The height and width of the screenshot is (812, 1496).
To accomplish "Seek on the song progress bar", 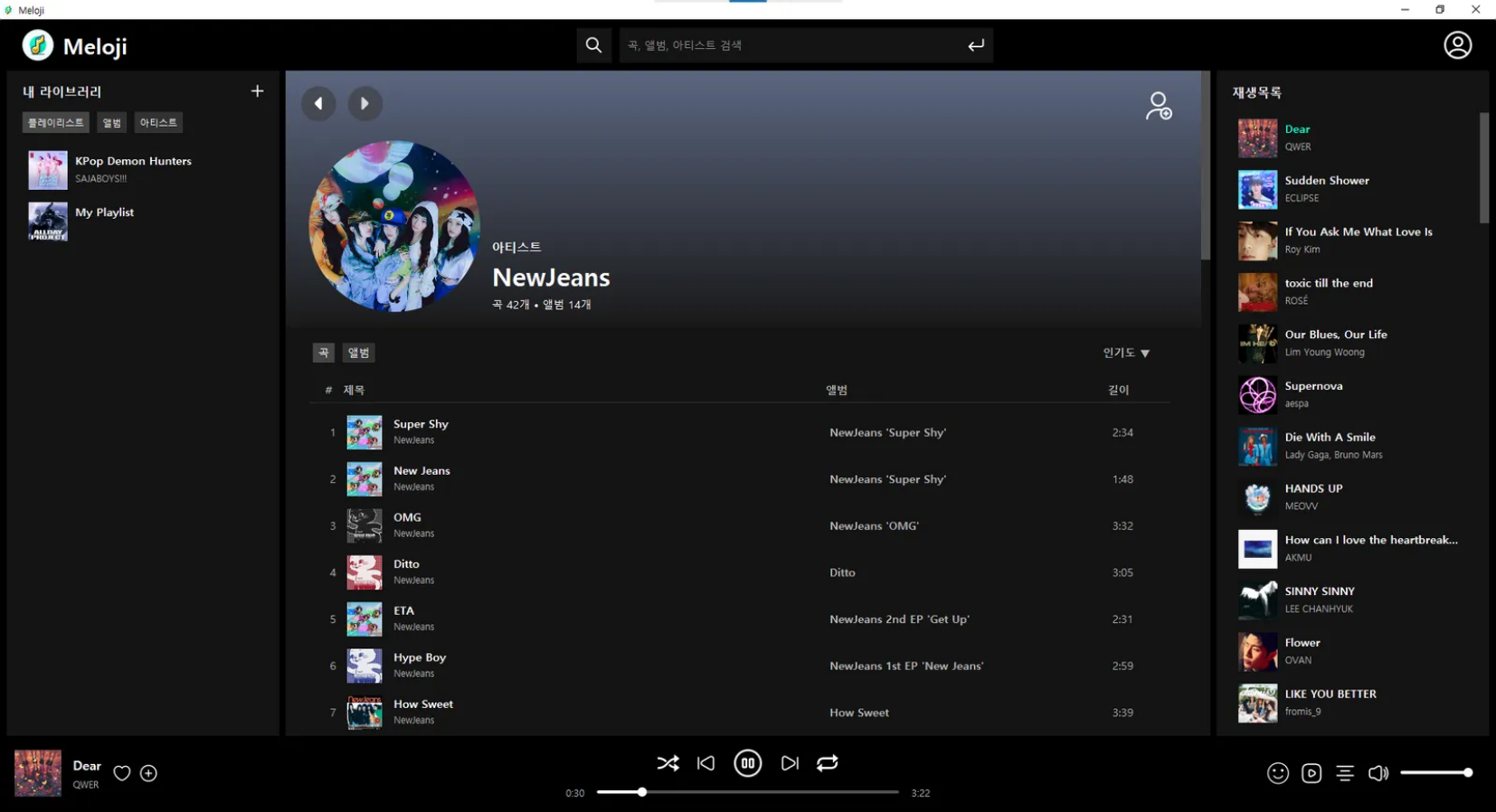I will tap(747, 792).
